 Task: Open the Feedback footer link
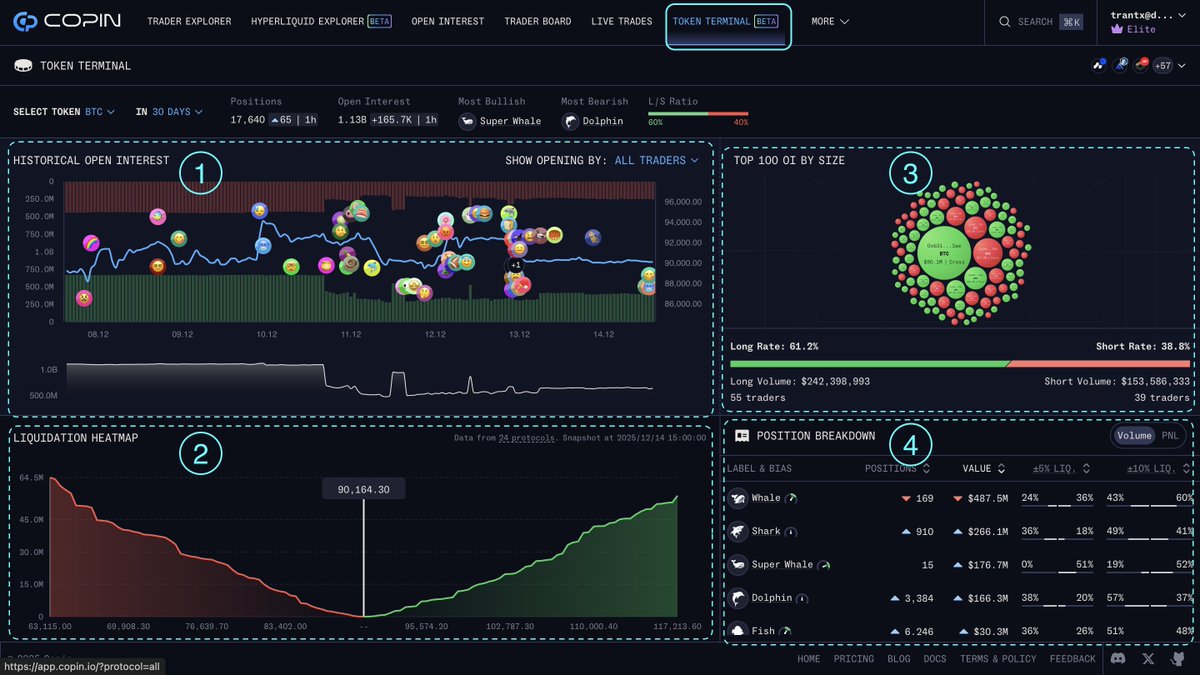point(1073,659)
